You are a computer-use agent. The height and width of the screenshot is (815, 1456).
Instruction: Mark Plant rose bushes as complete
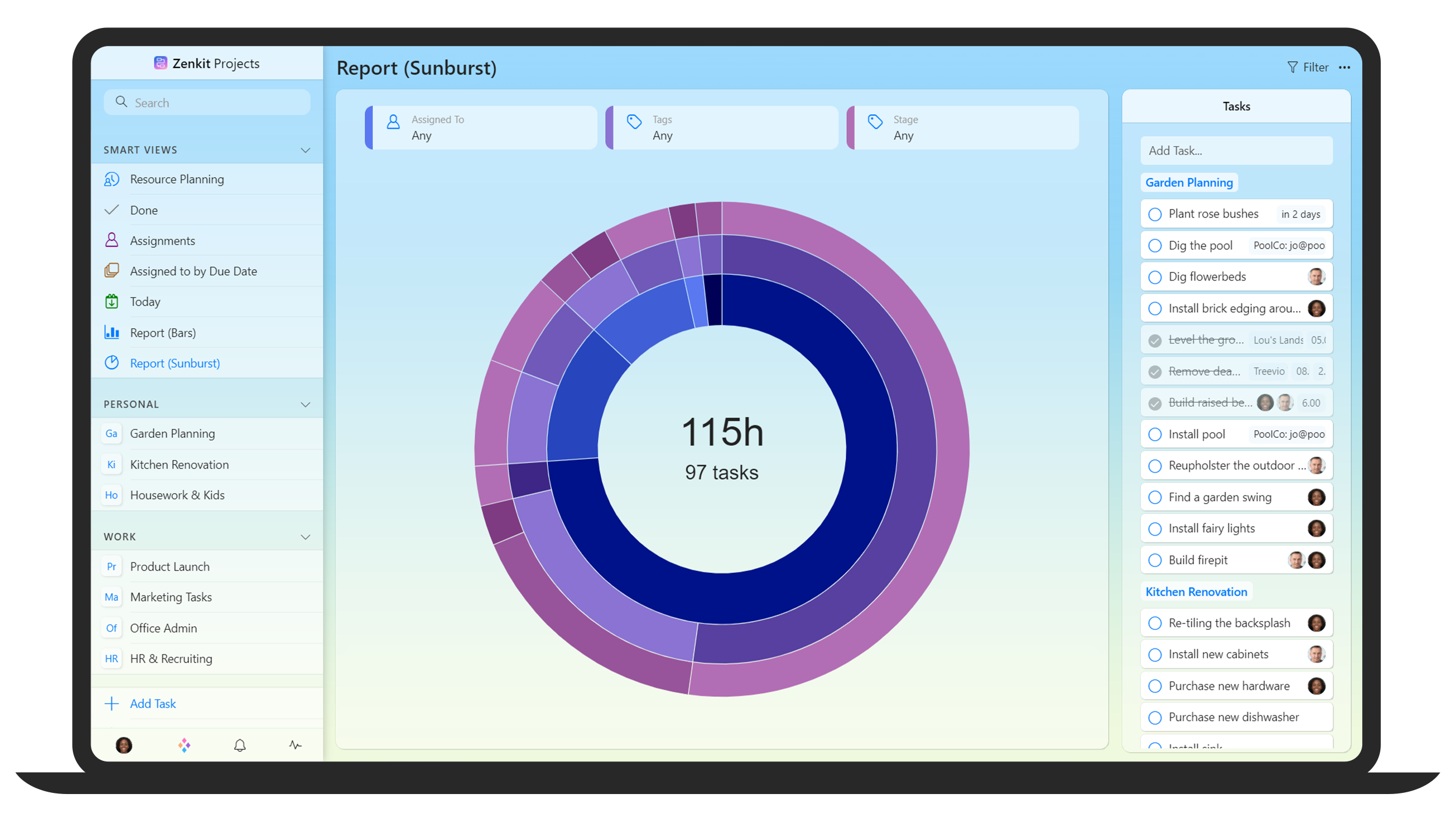point(1155,214)
